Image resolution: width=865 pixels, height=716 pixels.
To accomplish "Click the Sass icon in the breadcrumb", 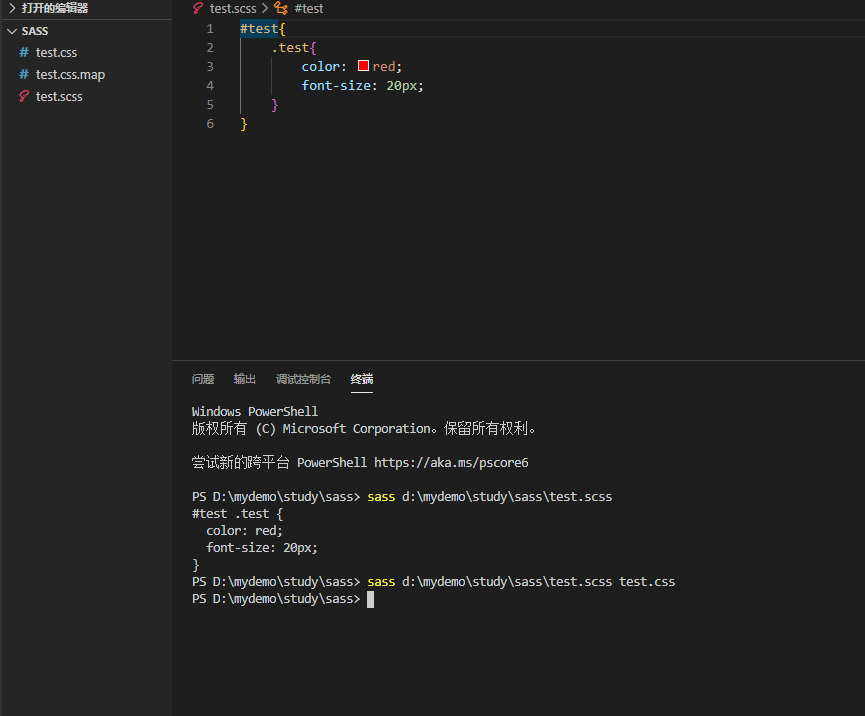I will 198,8.
